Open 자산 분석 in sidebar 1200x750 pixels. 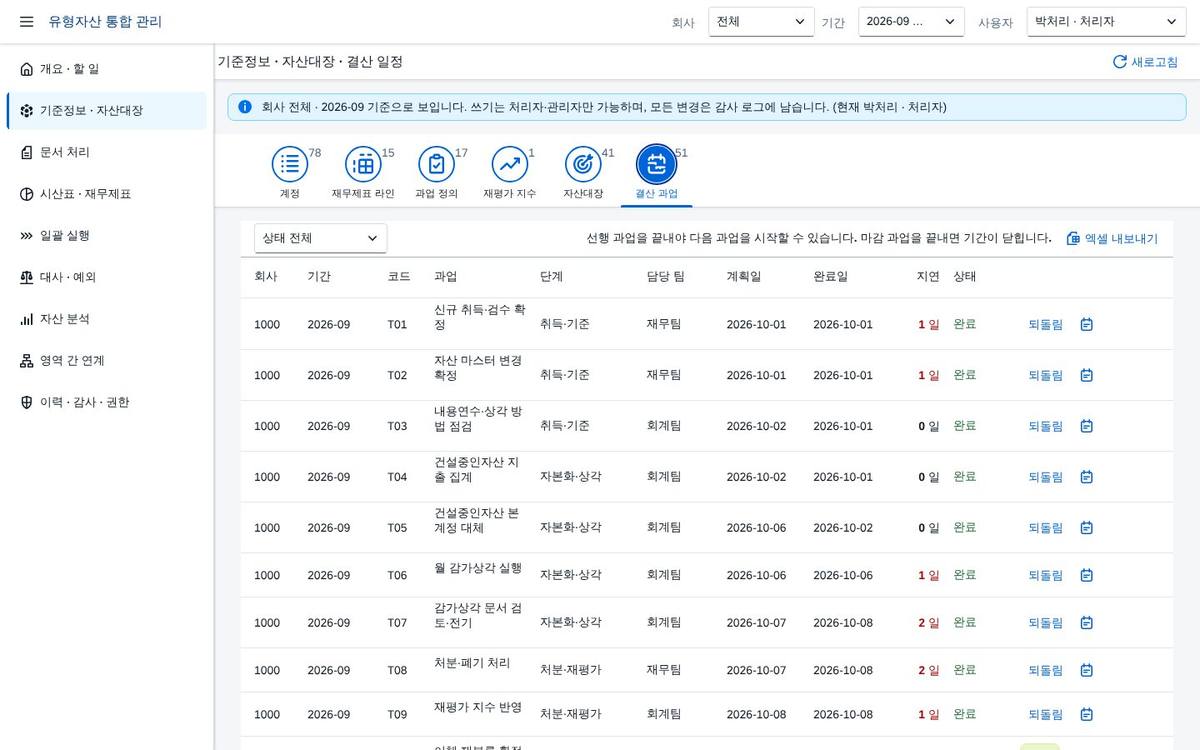[x=107, y=319]
